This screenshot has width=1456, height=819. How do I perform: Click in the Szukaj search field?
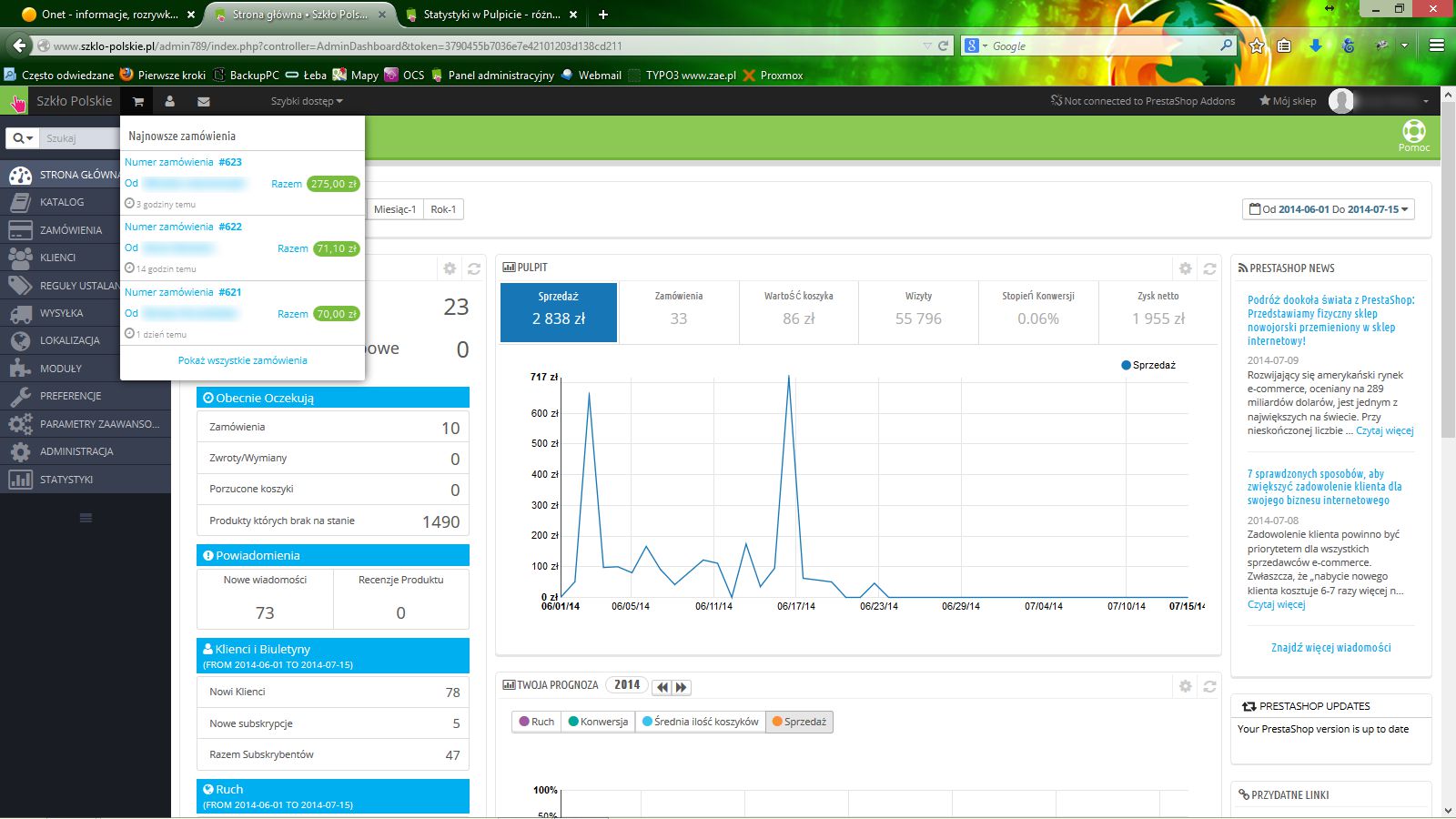point(79,138)
